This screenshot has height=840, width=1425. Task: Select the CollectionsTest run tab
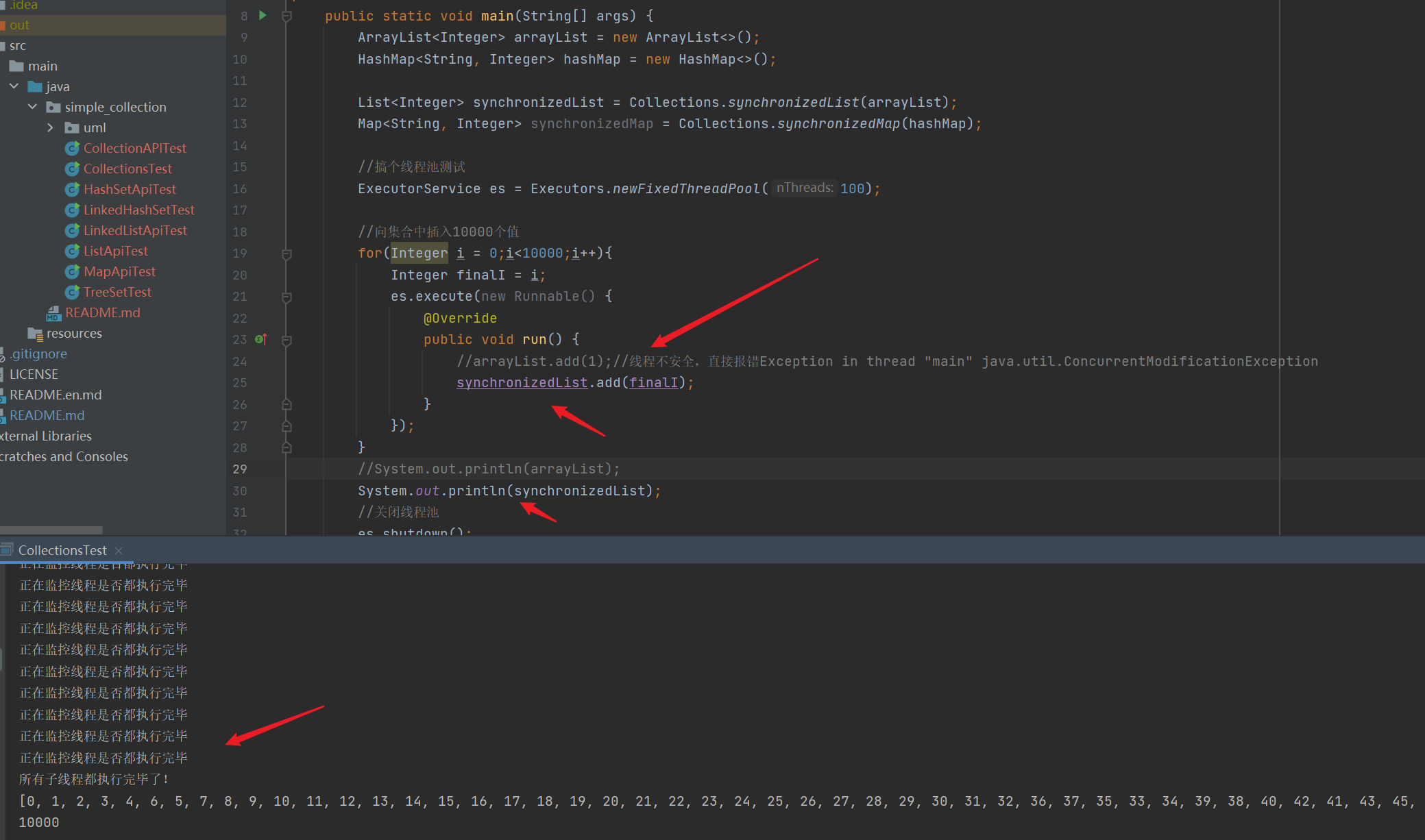[62, 550]
